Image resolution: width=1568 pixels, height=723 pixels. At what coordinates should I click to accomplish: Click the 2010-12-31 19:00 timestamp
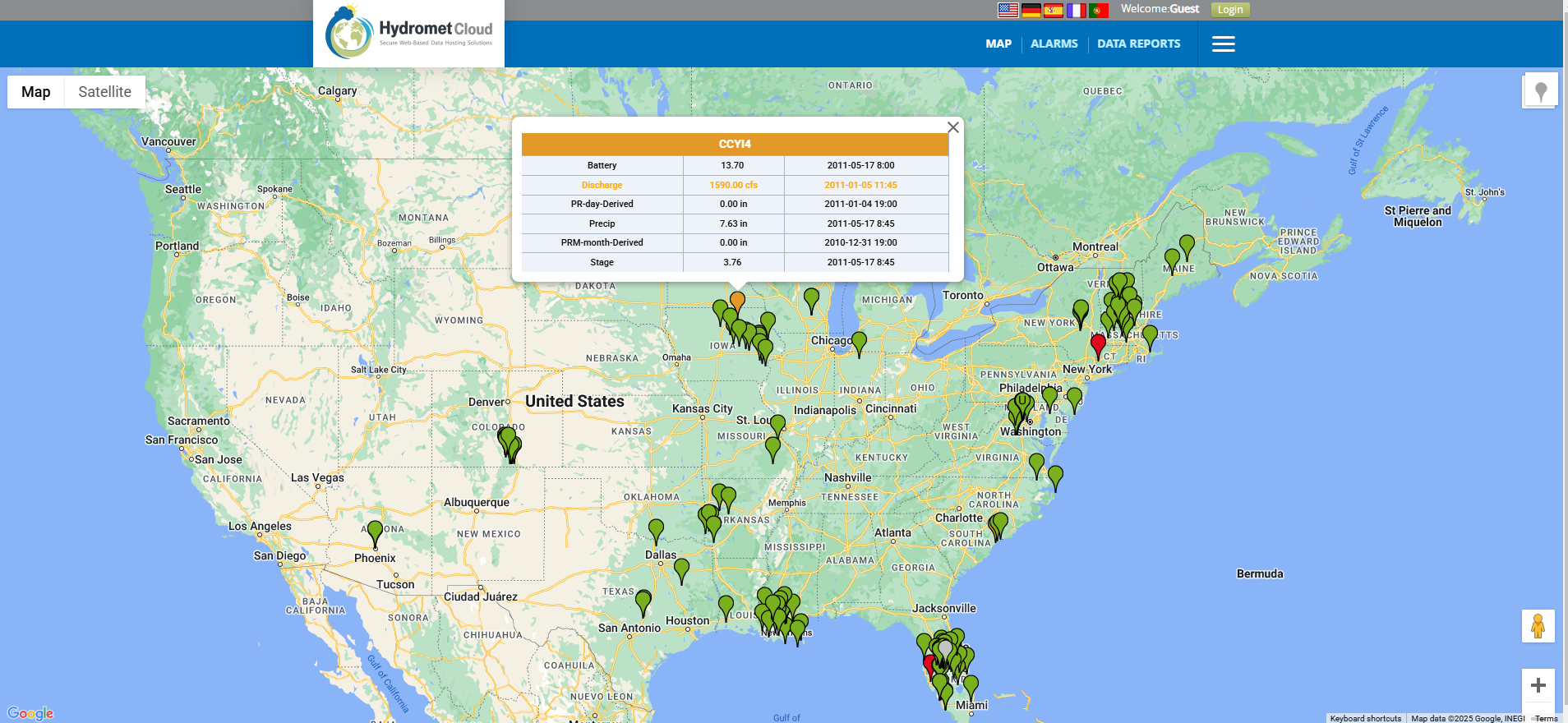(x=860, y=242)
